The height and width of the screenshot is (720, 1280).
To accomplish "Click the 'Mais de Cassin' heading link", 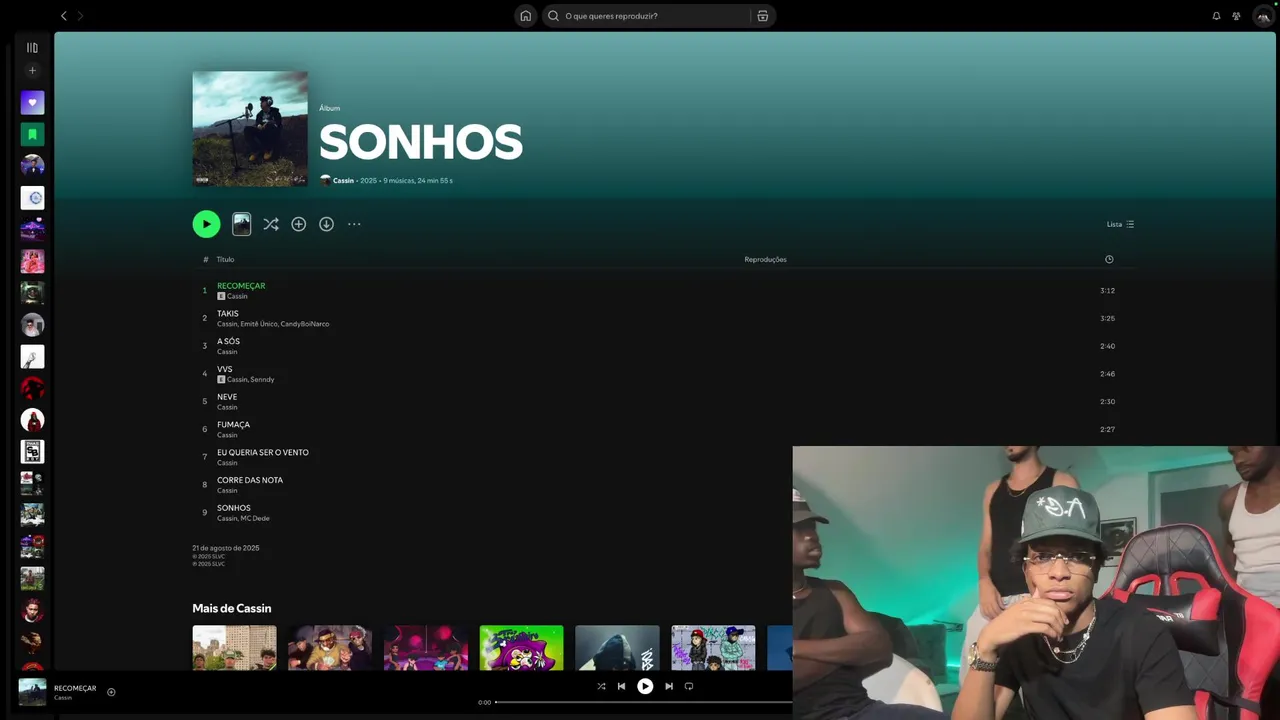I will (232, 608).
